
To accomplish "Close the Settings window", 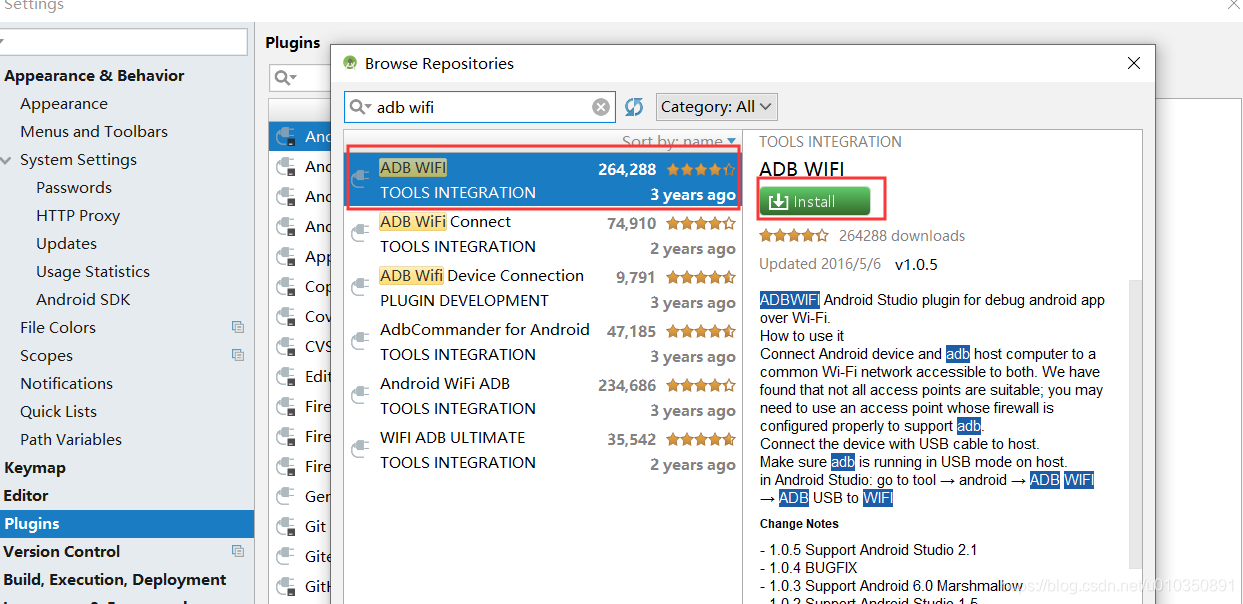I will (x=1232, y=4).
